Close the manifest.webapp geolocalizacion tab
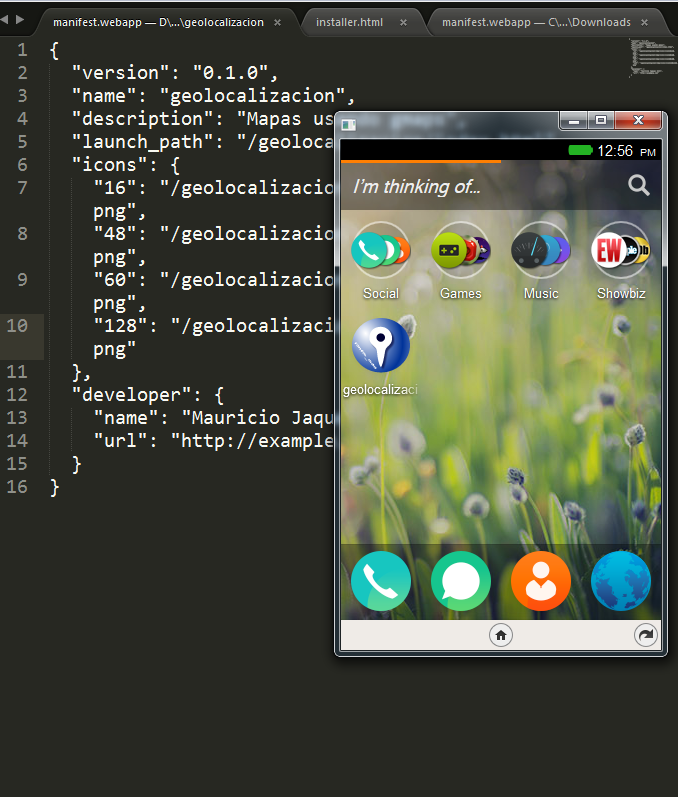Screen dimensions: 678x797 click(278, 22)
